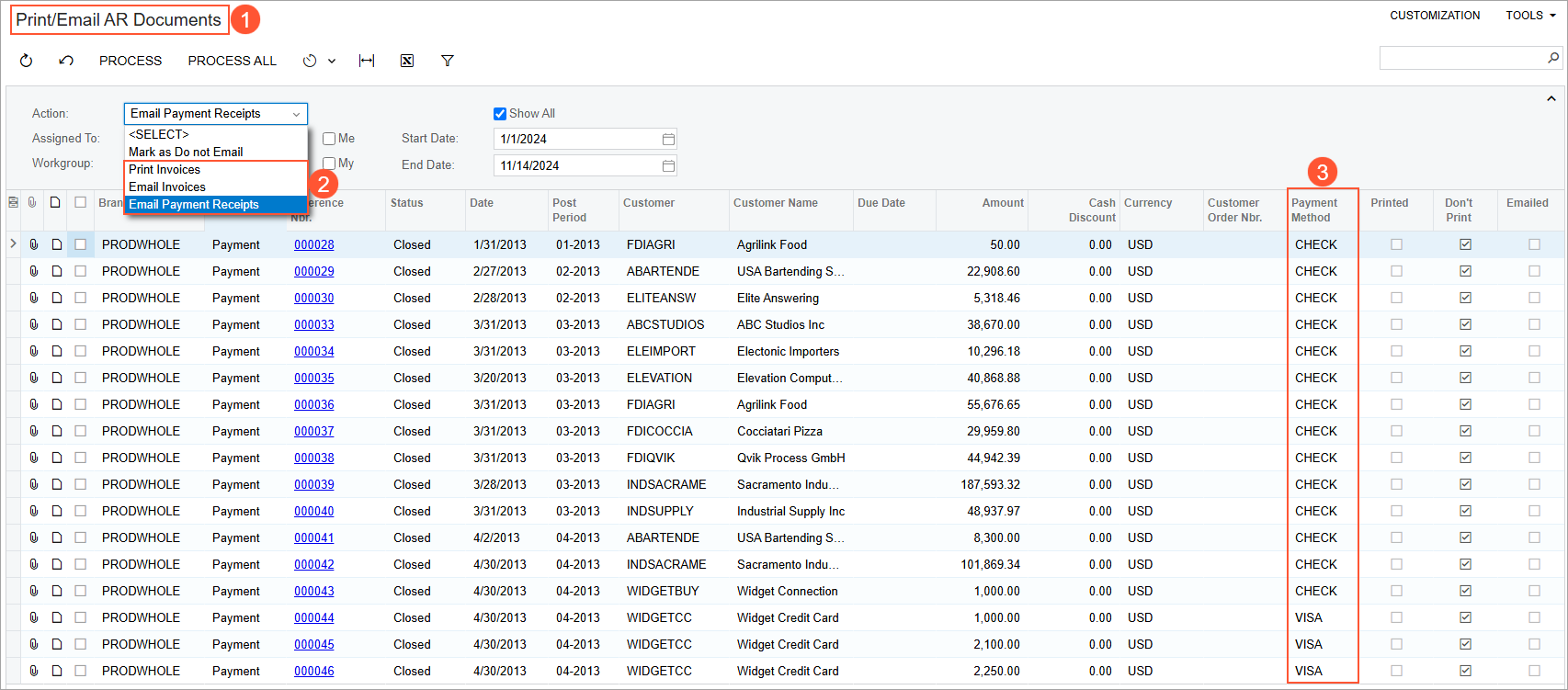Click the note icon for payment 000030
Viewport: 1568px width, 690px height.
coord(56,298)
